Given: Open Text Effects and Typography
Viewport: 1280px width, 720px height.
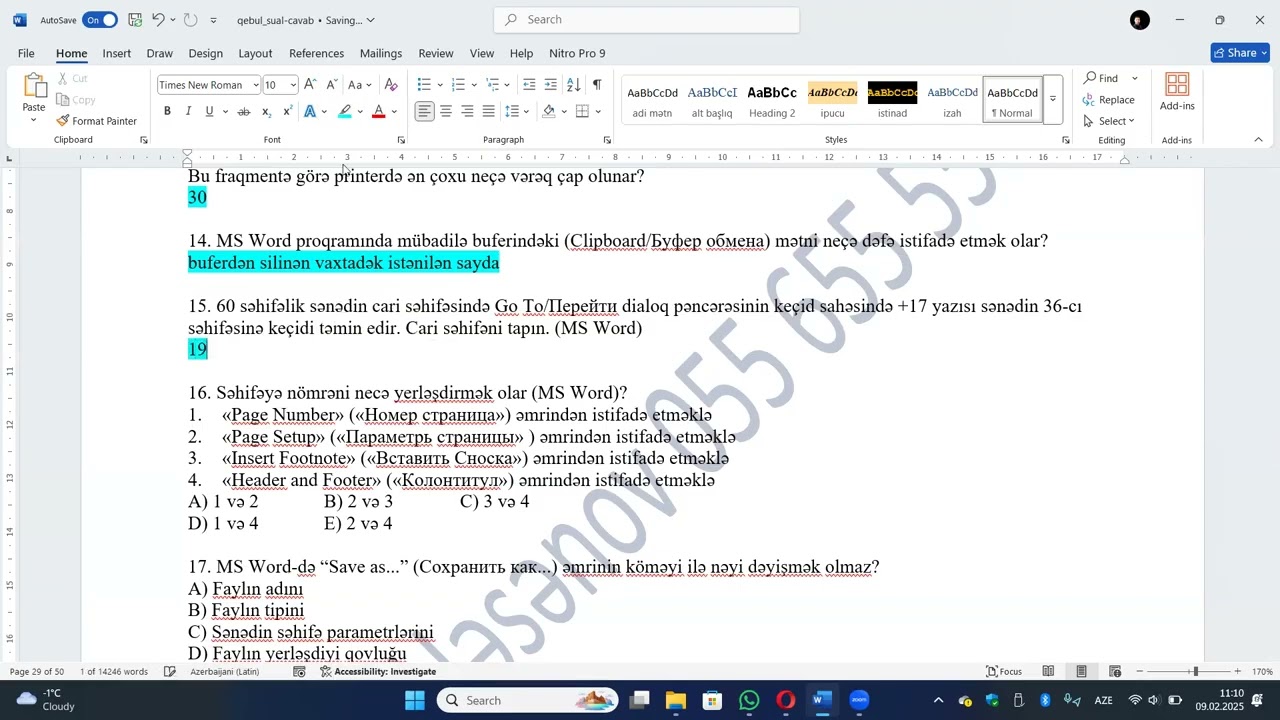Looking at the screenshot, I should coord(311,111).
